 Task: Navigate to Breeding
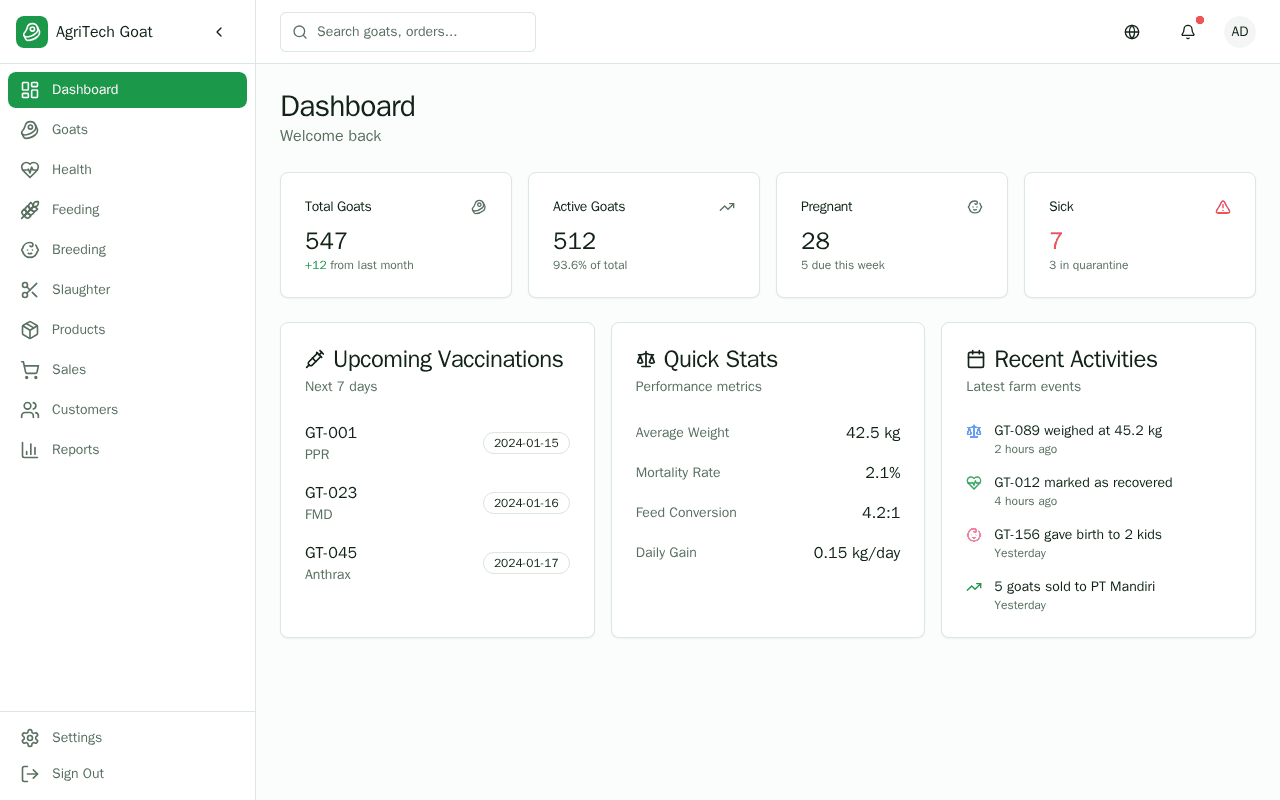click(127, 250)
